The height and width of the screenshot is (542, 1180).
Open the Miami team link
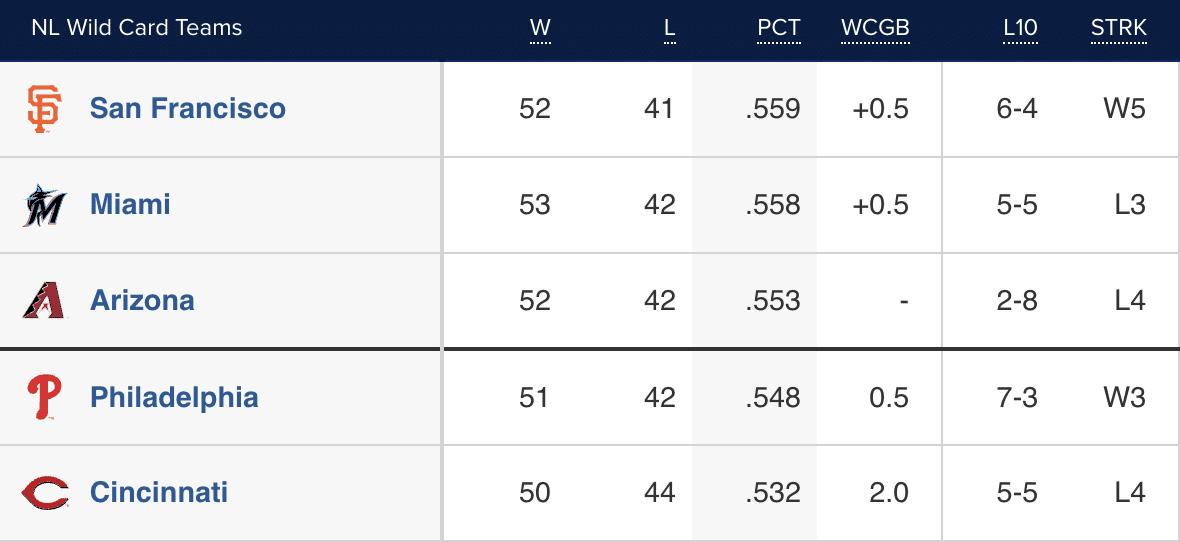click(130, 204)
